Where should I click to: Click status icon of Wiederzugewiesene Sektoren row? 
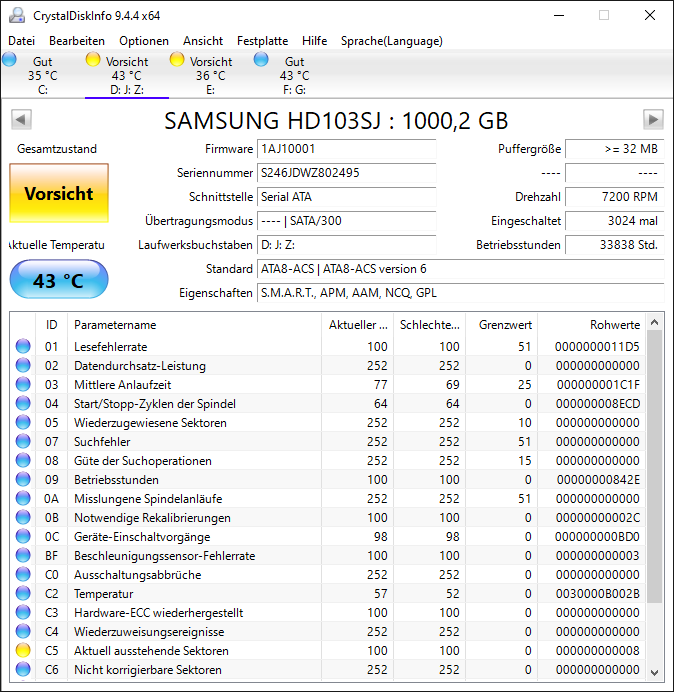pos(23,422)
